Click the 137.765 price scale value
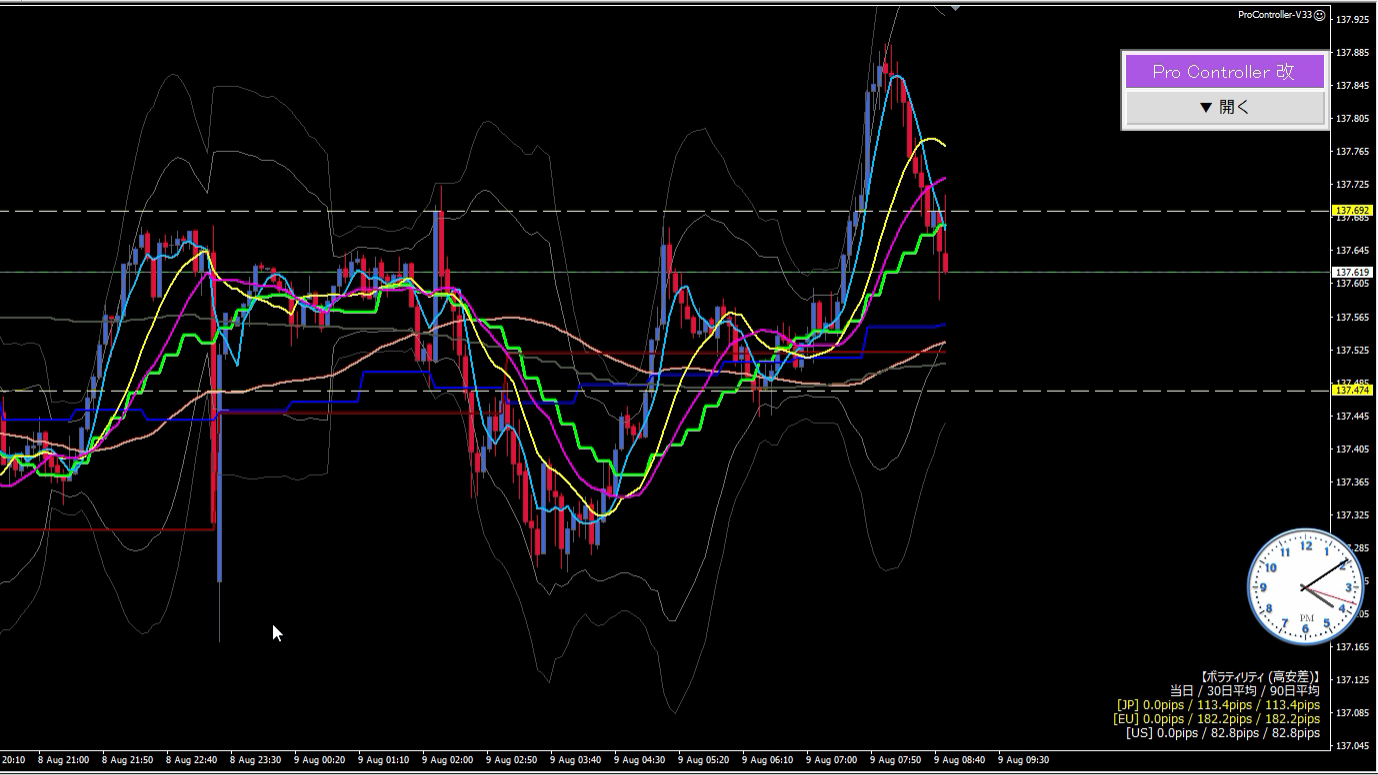This screenshot has width=1378, height=775. [x=1352, y=152]
